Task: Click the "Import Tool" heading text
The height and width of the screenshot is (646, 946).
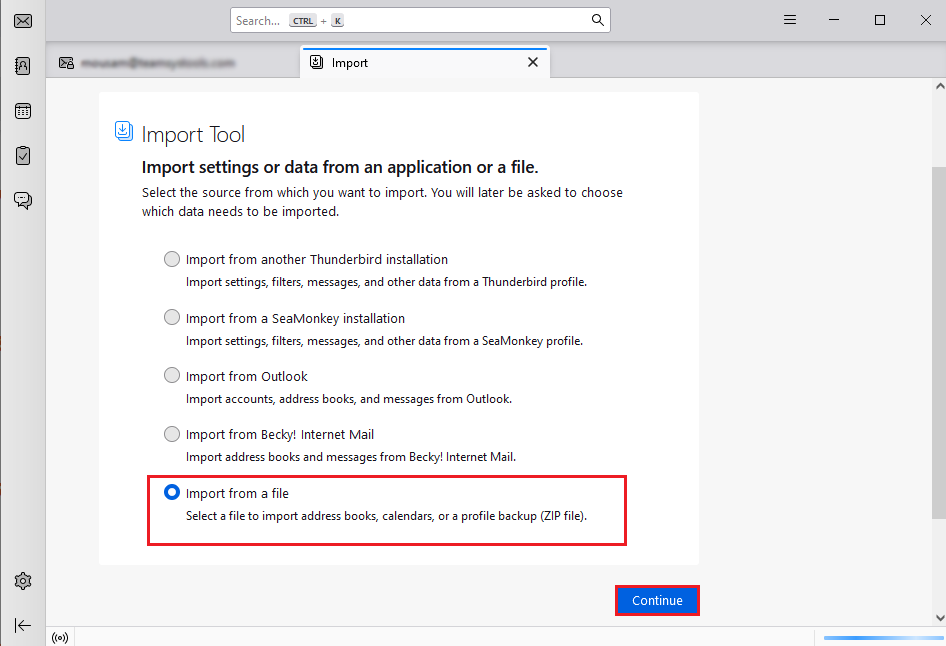Action: click(x=193, y=135)
